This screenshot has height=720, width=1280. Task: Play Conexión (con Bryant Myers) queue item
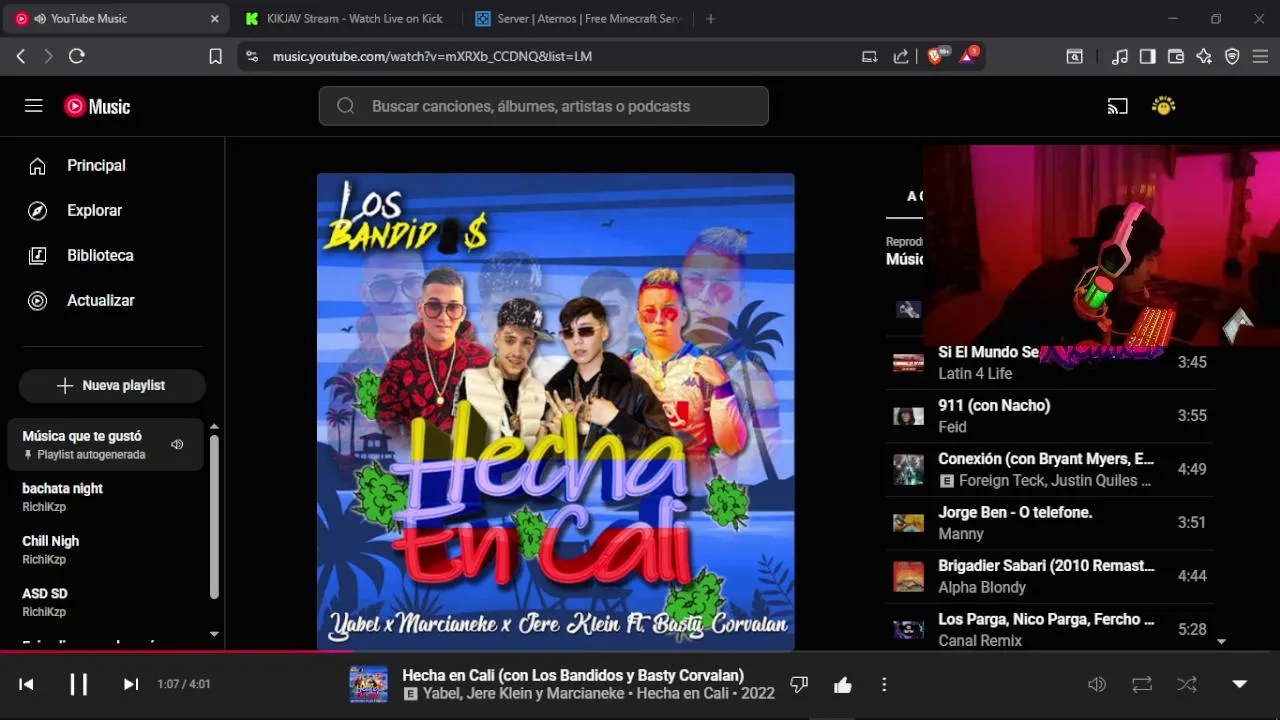[x=1050, y=469]
